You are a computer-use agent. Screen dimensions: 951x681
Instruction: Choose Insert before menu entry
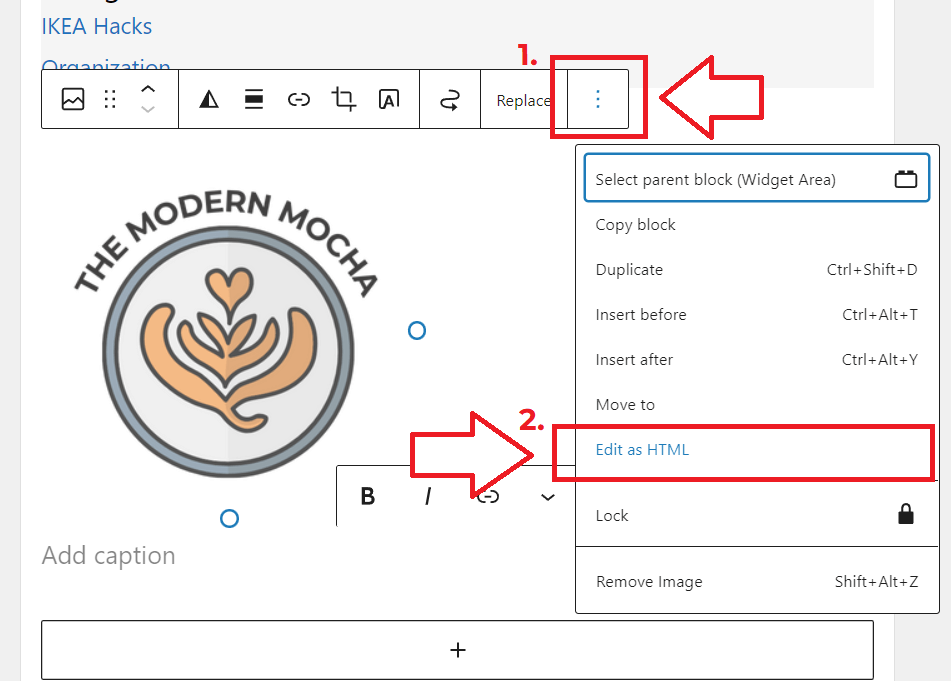(x=756, y=314)
